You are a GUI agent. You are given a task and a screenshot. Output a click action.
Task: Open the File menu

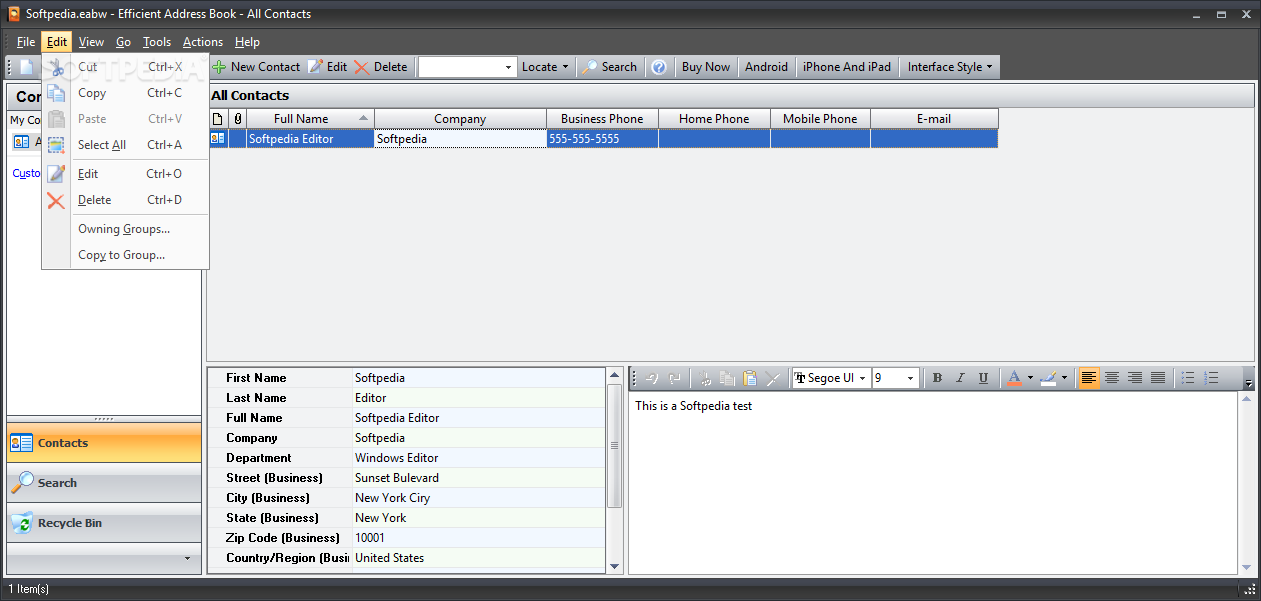(26, 42)
